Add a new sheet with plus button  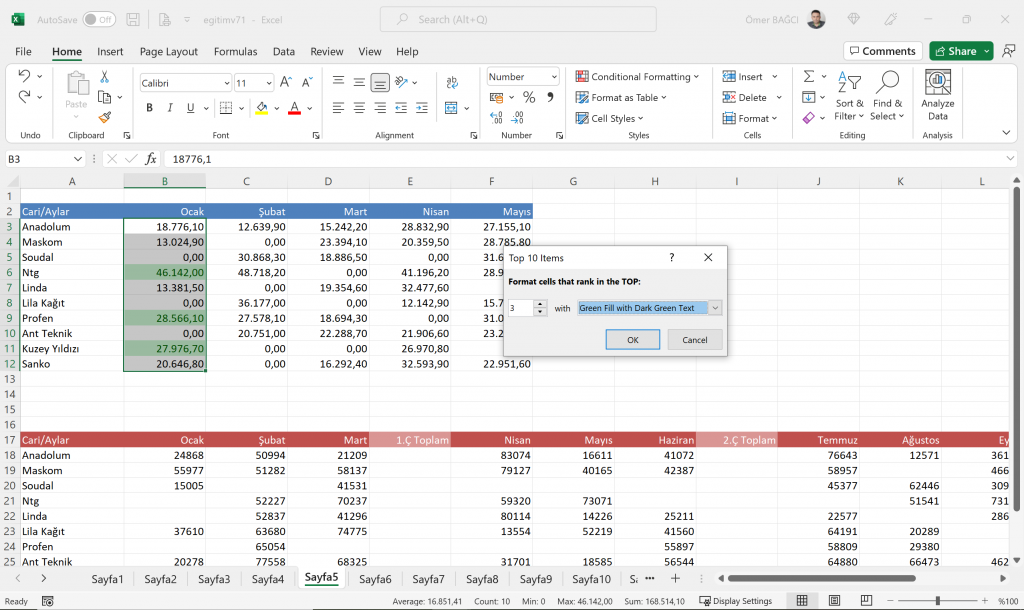(675, 579)
